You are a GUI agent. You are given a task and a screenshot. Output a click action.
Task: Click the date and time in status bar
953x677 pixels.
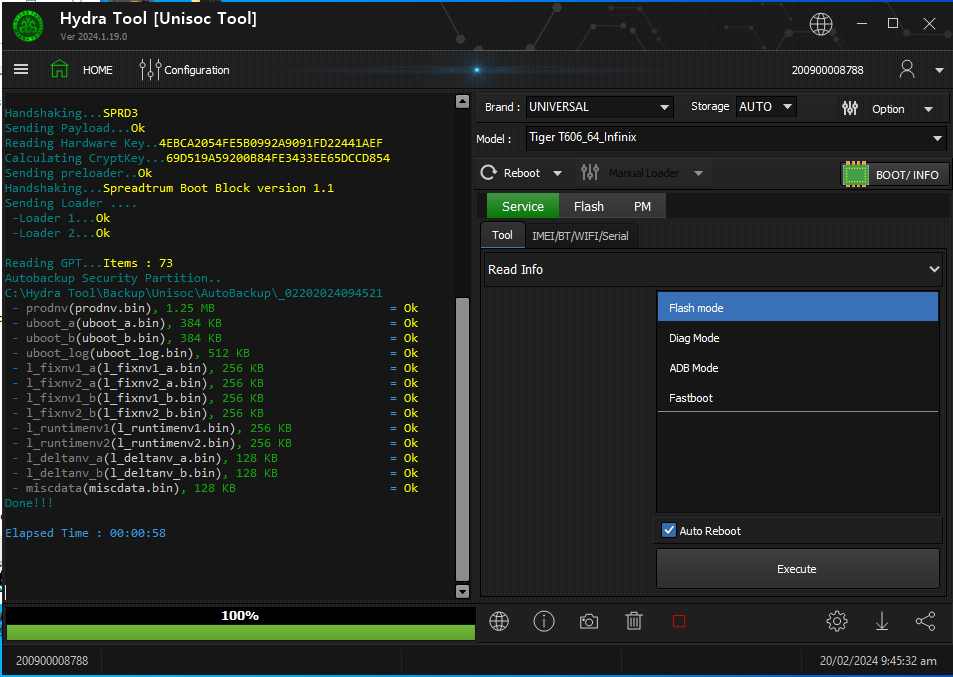[x=878, y=661]
